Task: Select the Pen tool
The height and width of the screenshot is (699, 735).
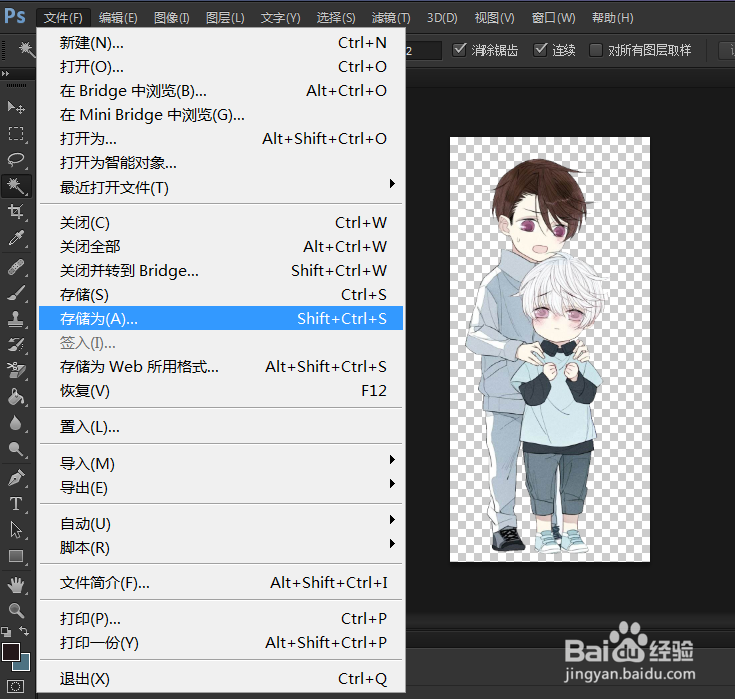Action: (x=16, y=478)
